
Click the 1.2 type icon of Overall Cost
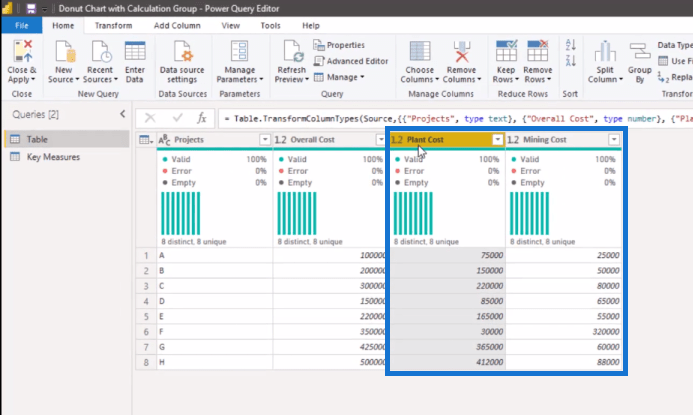(x=280, y=140)
